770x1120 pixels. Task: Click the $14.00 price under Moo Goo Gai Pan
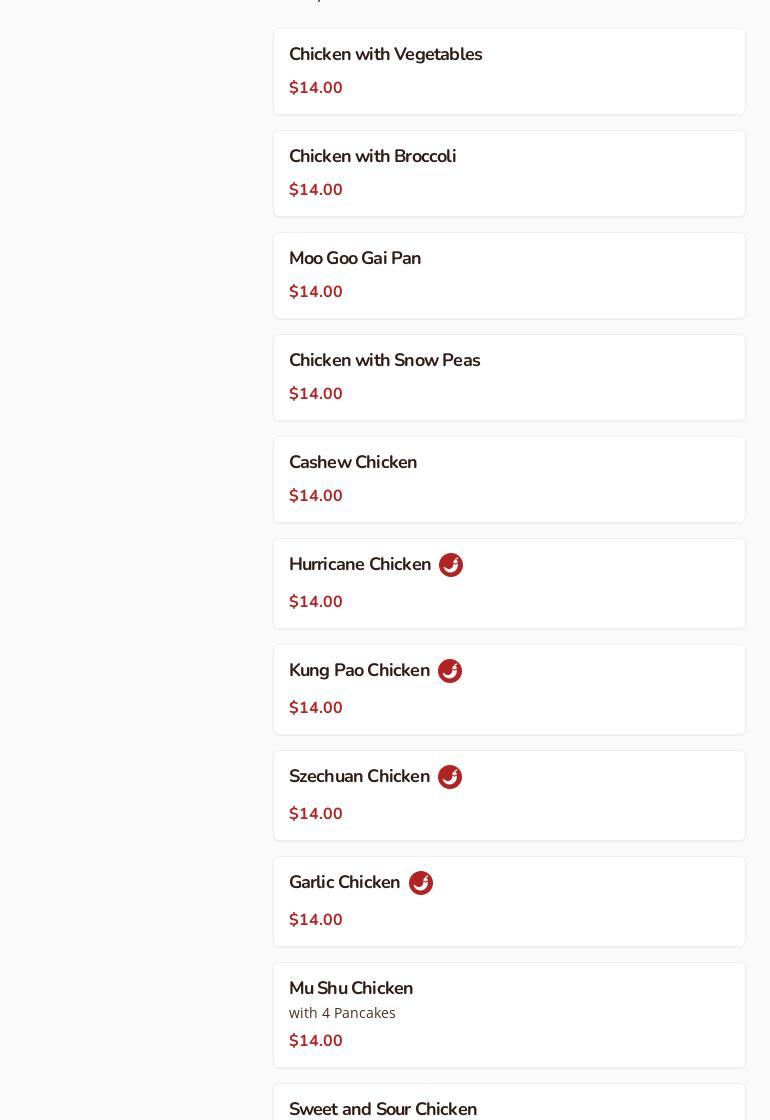point(316,292)
